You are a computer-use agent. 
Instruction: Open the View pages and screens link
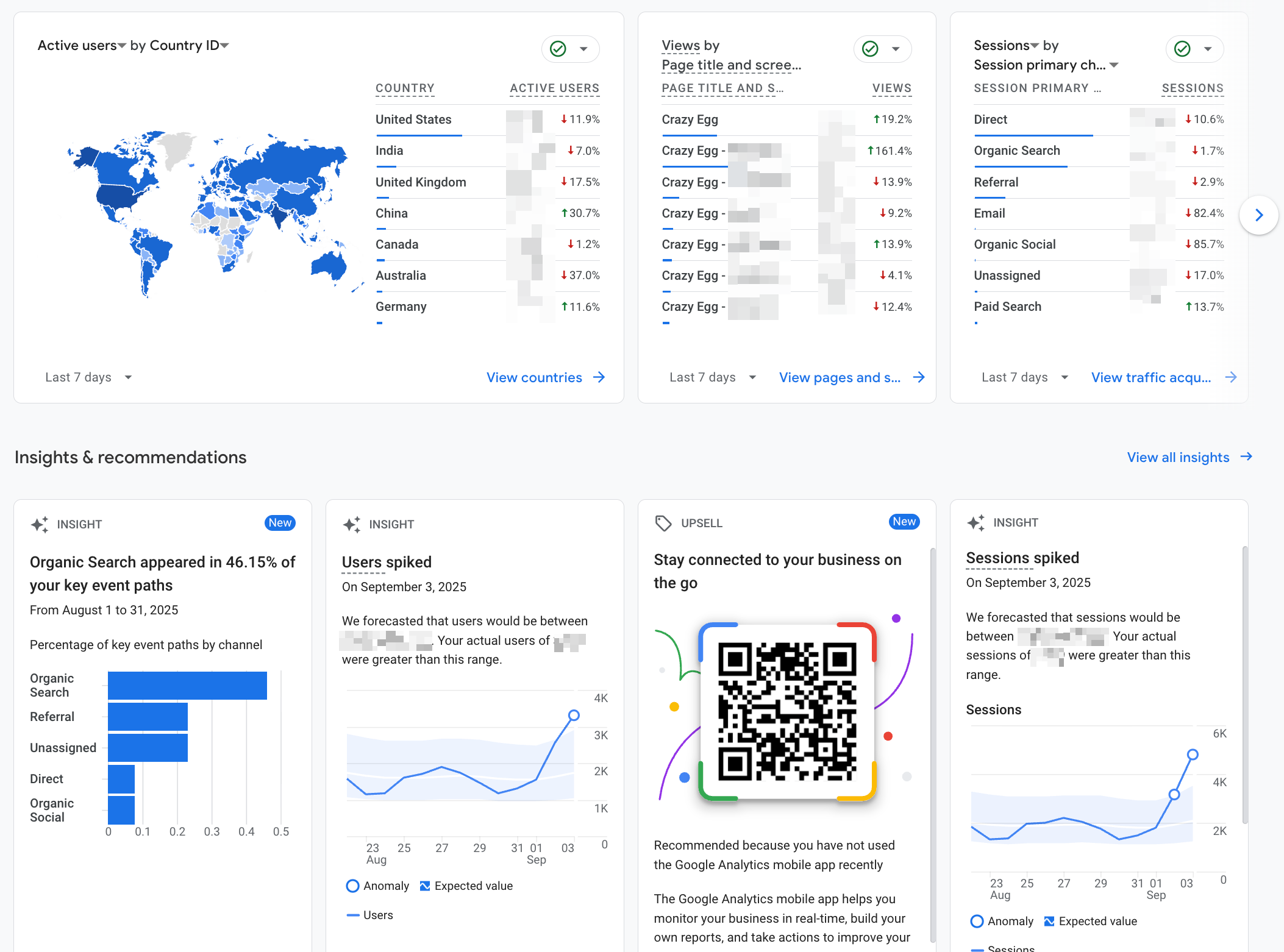coord(840,377)
